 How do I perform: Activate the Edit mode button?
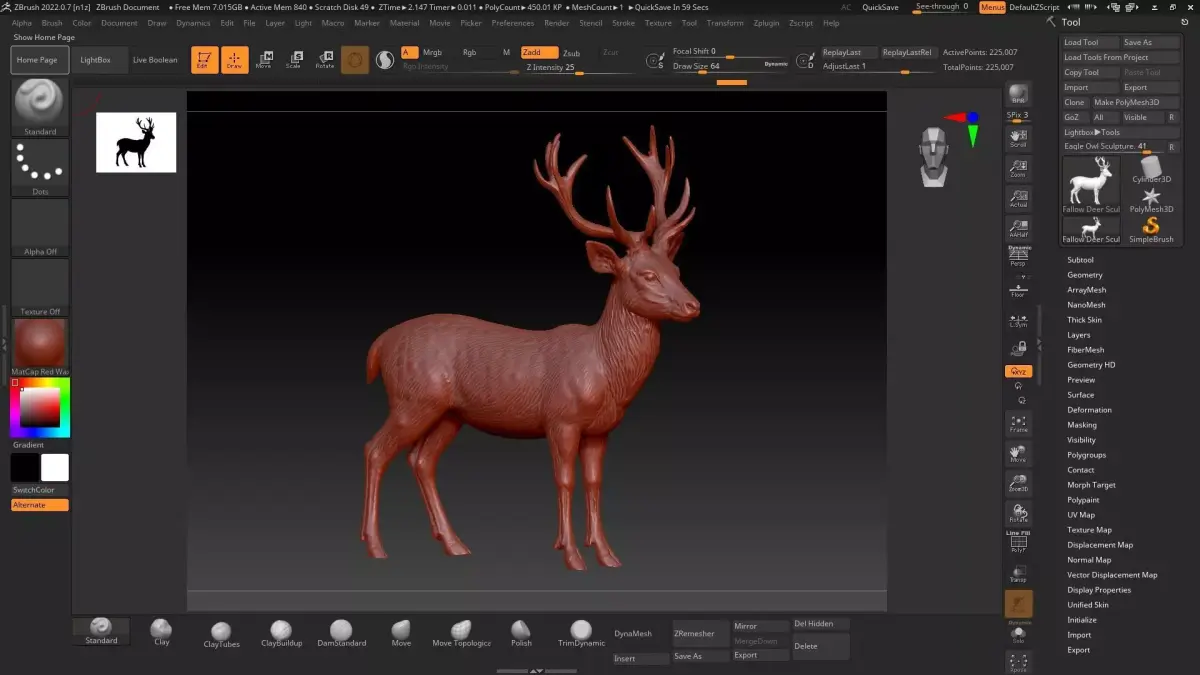tap(204, 60)
